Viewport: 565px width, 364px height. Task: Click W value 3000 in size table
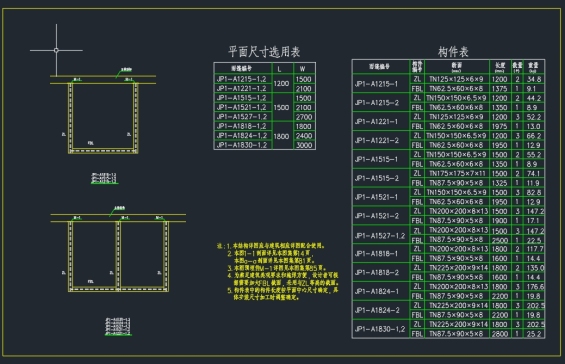click(x=303, y=145)
